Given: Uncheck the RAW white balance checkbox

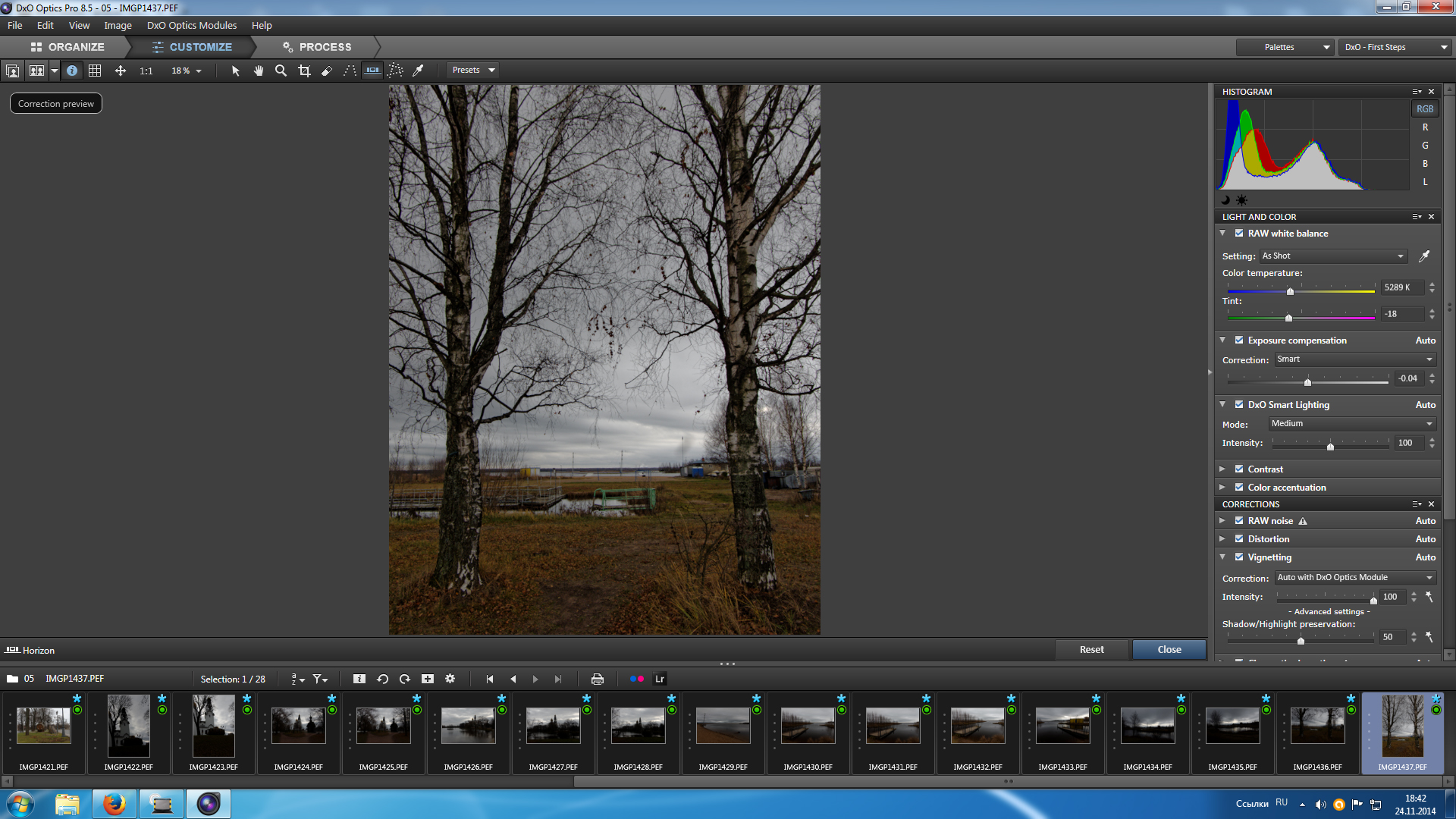Looking at the screenshot, I should tap(1239, 234).
